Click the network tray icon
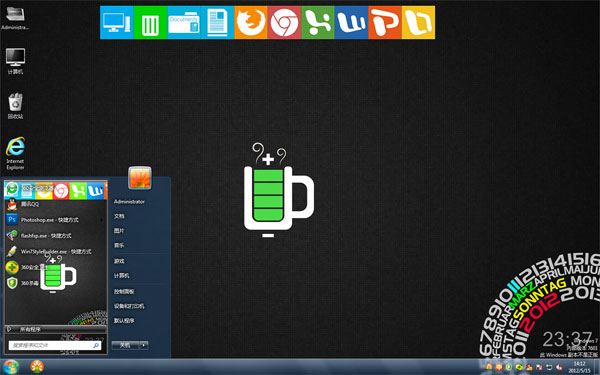 [549, 367]
